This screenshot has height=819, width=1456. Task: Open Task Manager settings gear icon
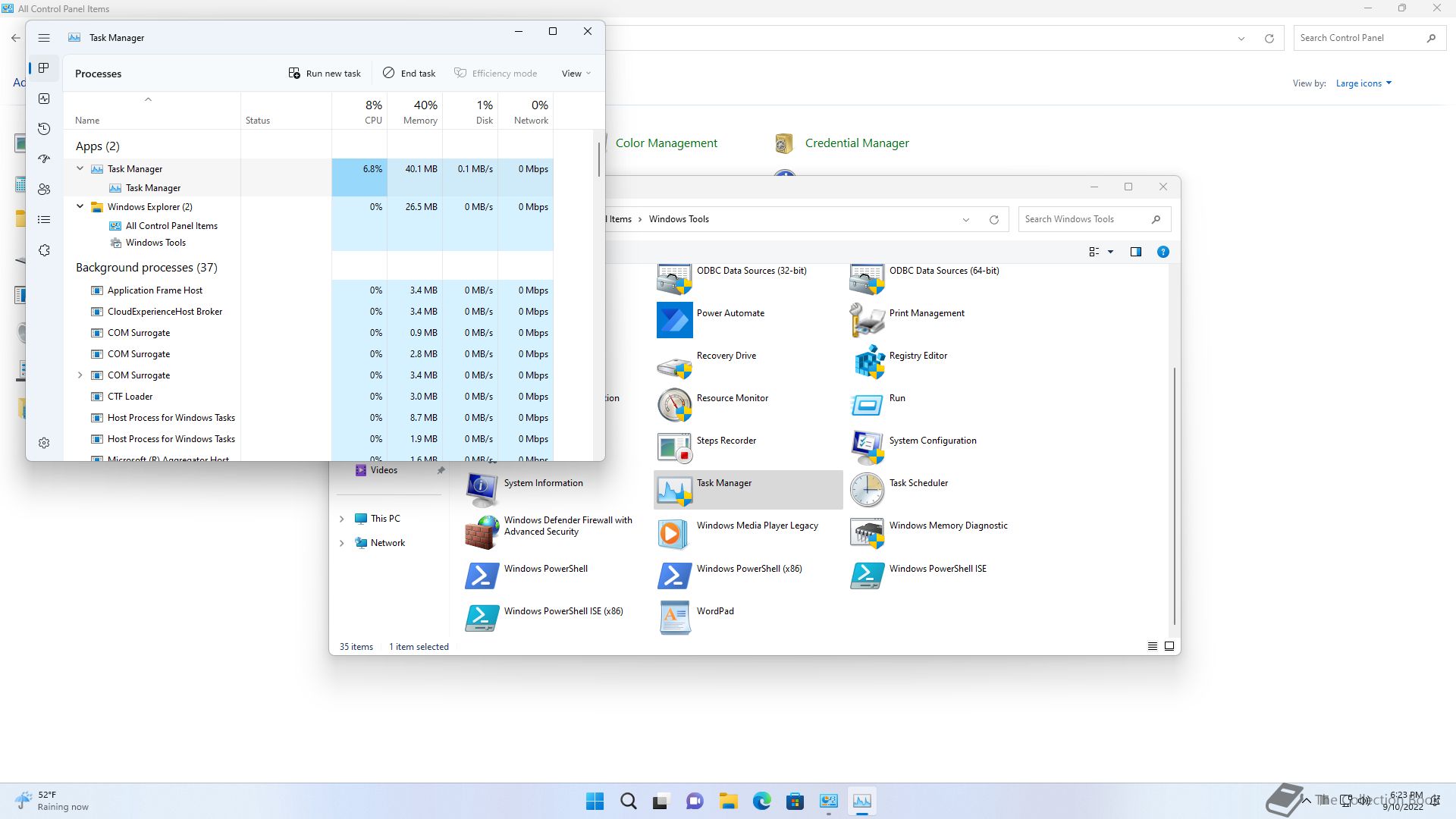(44, 443)
